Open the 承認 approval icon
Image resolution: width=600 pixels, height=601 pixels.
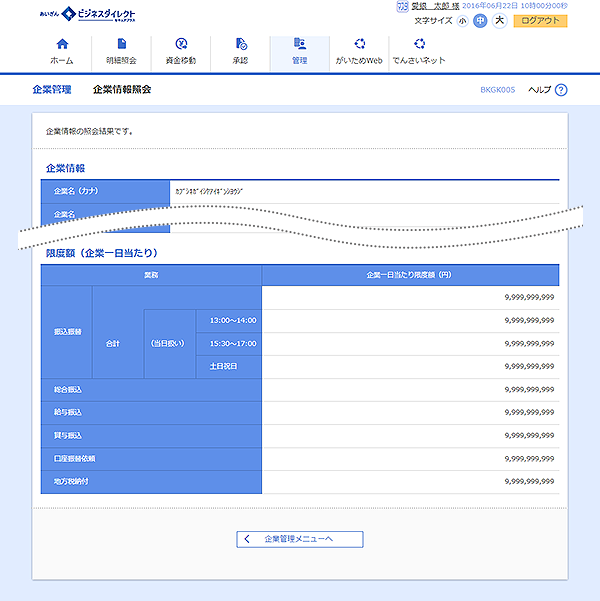[x=241, y=44]
